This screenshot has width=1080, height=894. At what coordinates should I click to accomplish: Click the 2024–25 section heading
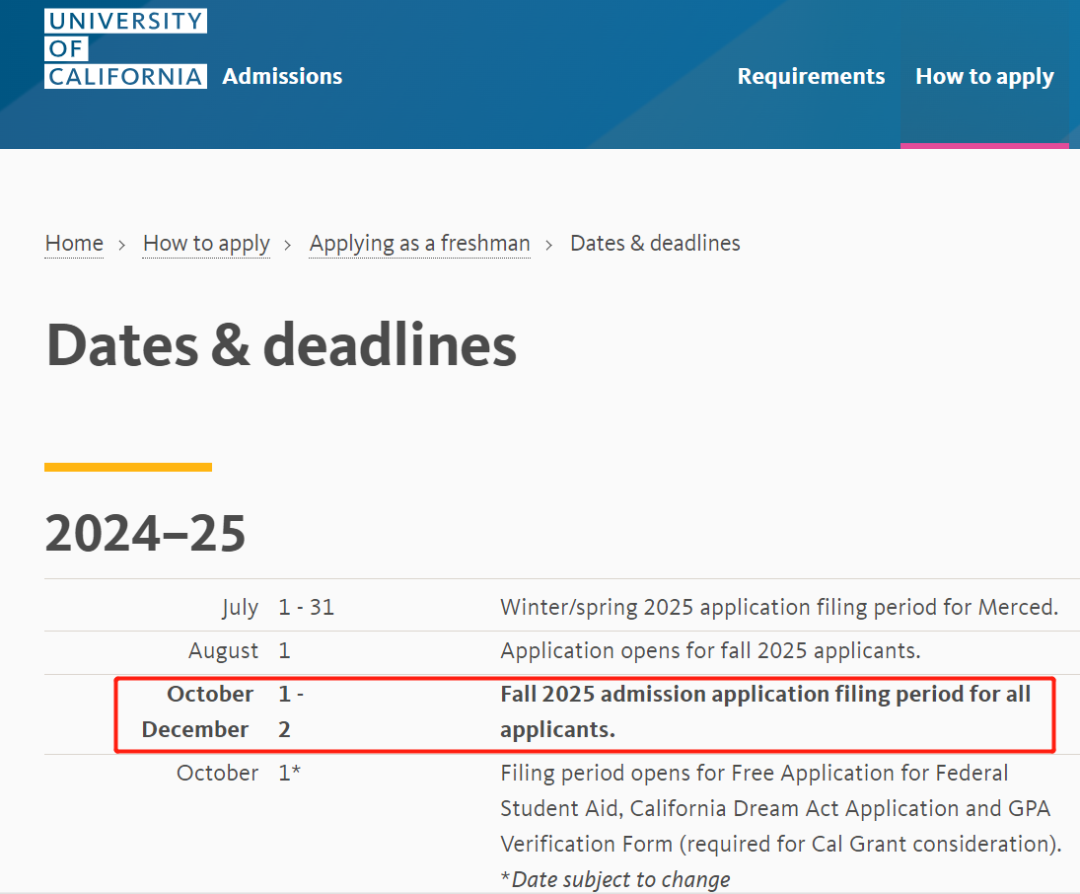(x=145, y=533)
